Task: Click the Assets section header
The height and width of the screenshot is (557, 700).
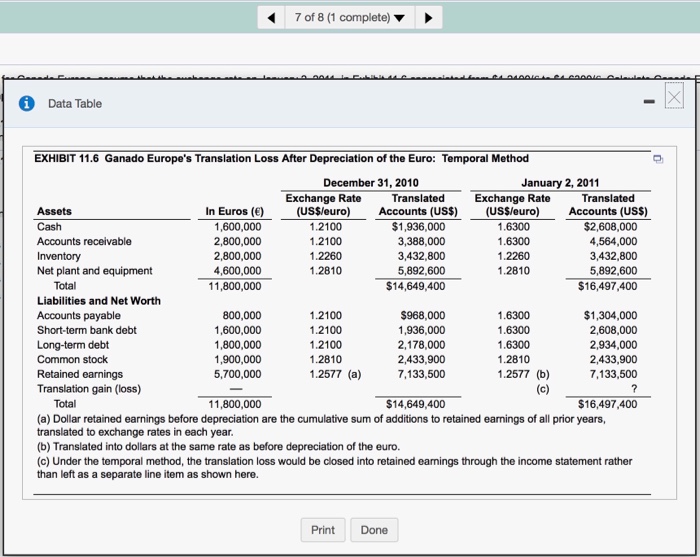Action: tap(54, 212)
